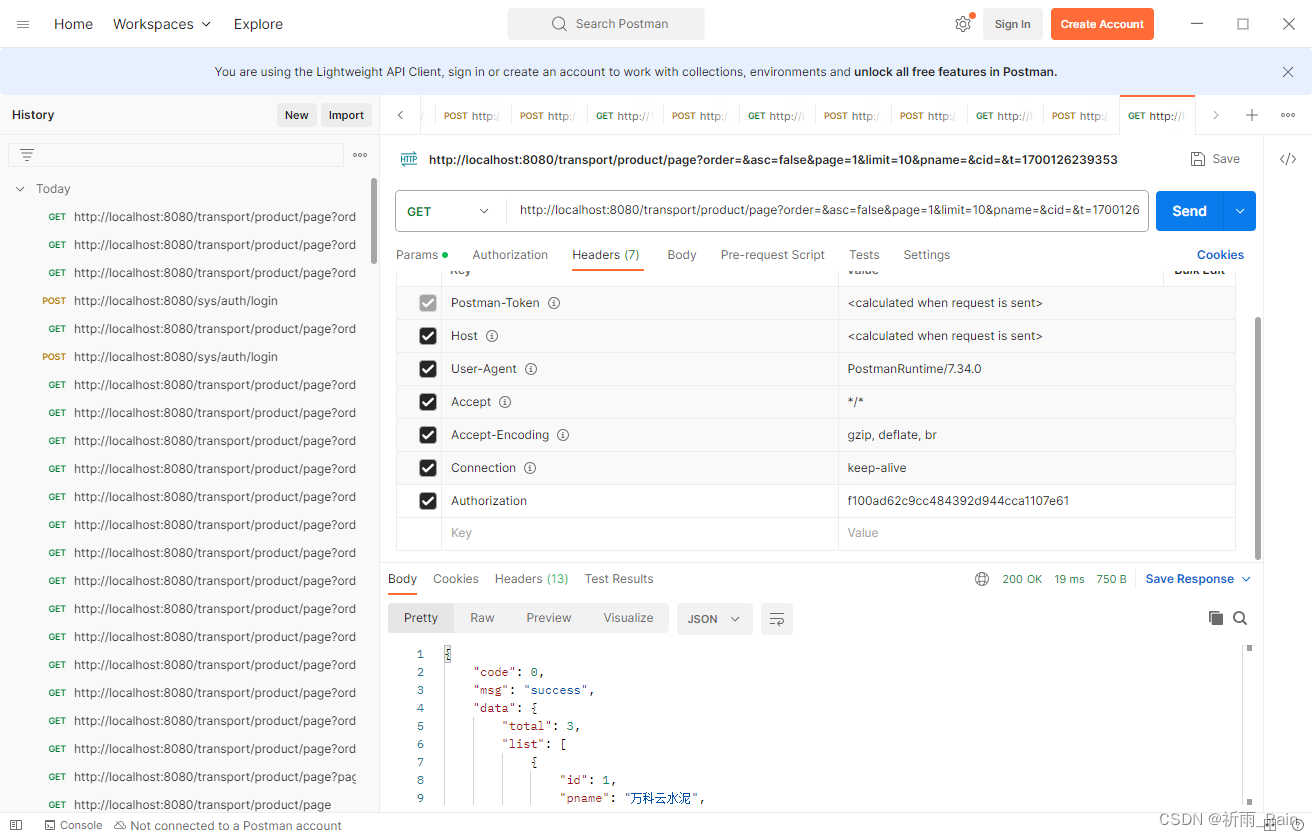1312x837 pixels.
Task: Toggle word wrap in response body
Action: [x=777, y=619]
